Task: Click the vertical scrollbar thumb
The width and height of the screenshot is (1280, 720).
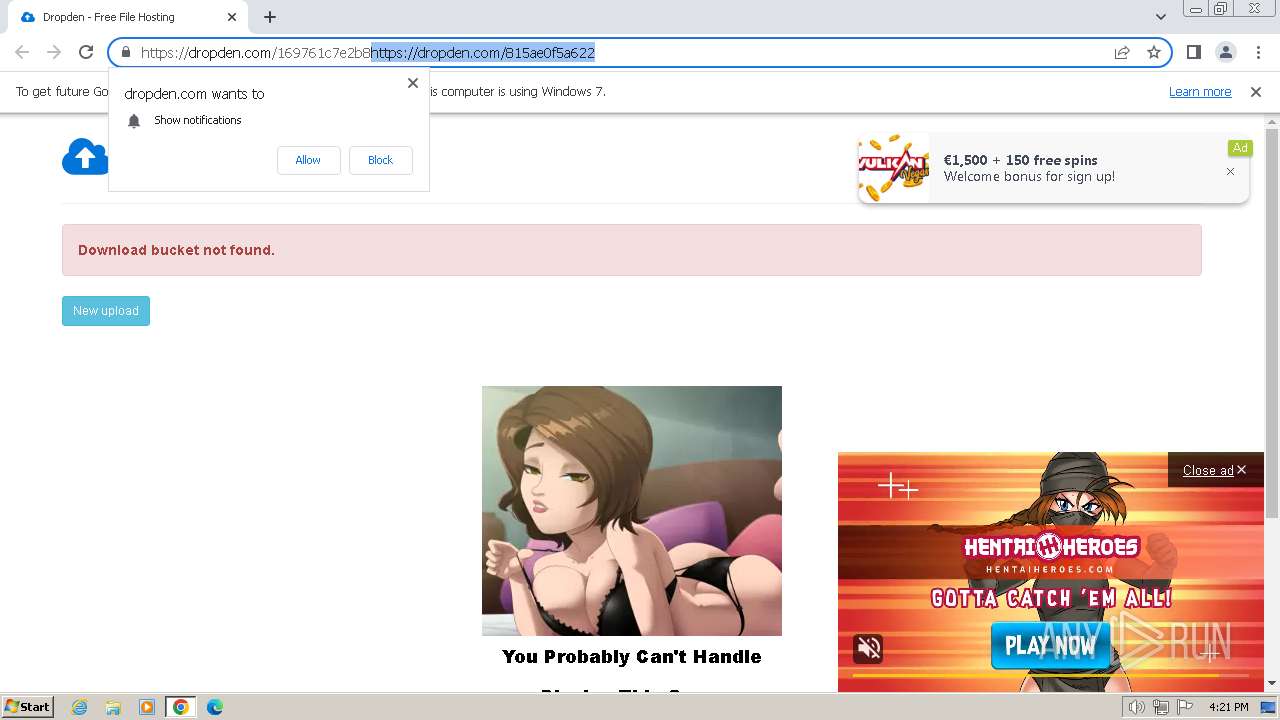Action: 1272,322
